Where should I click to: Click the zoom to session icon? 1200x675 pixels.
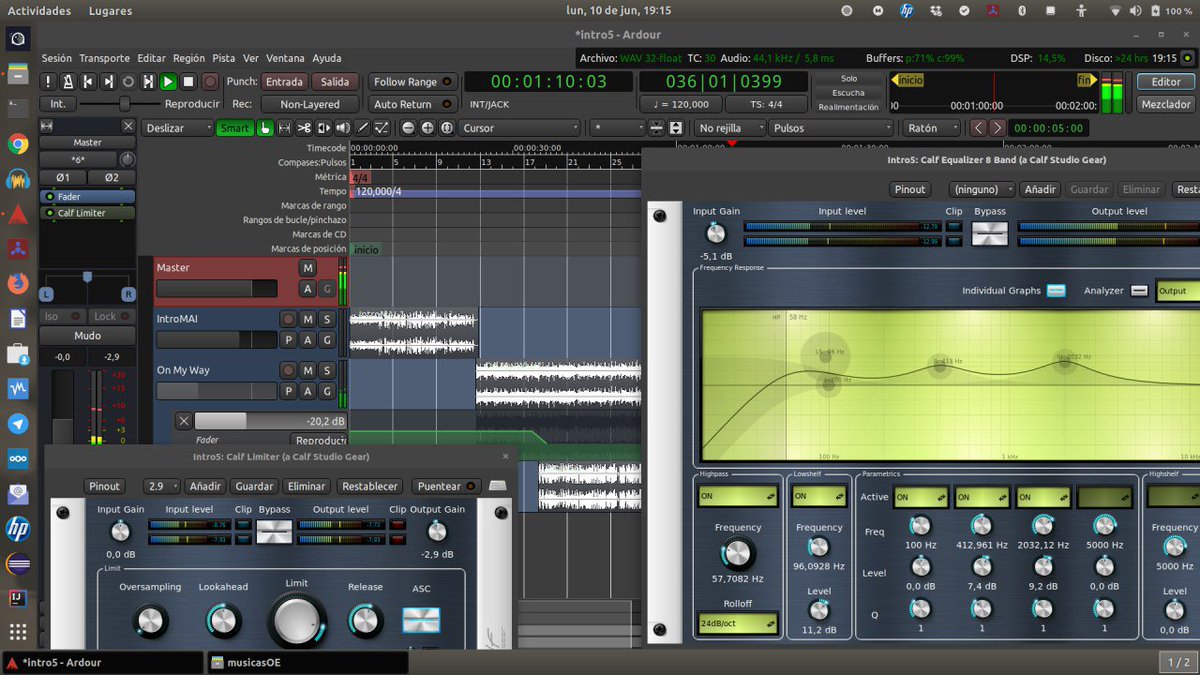[x=447, y=128]
